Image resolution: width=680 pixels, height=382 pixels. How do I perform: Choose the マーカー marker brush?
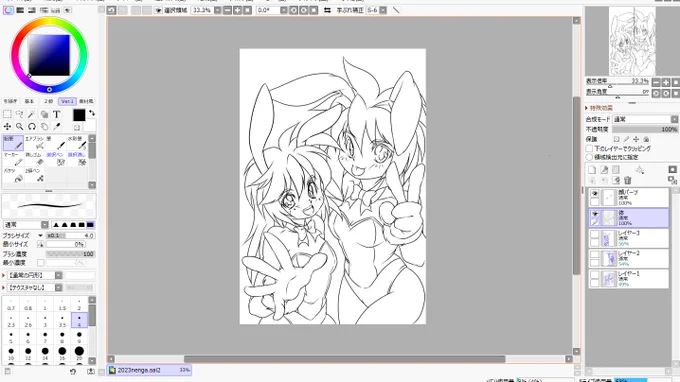[13, 159]
